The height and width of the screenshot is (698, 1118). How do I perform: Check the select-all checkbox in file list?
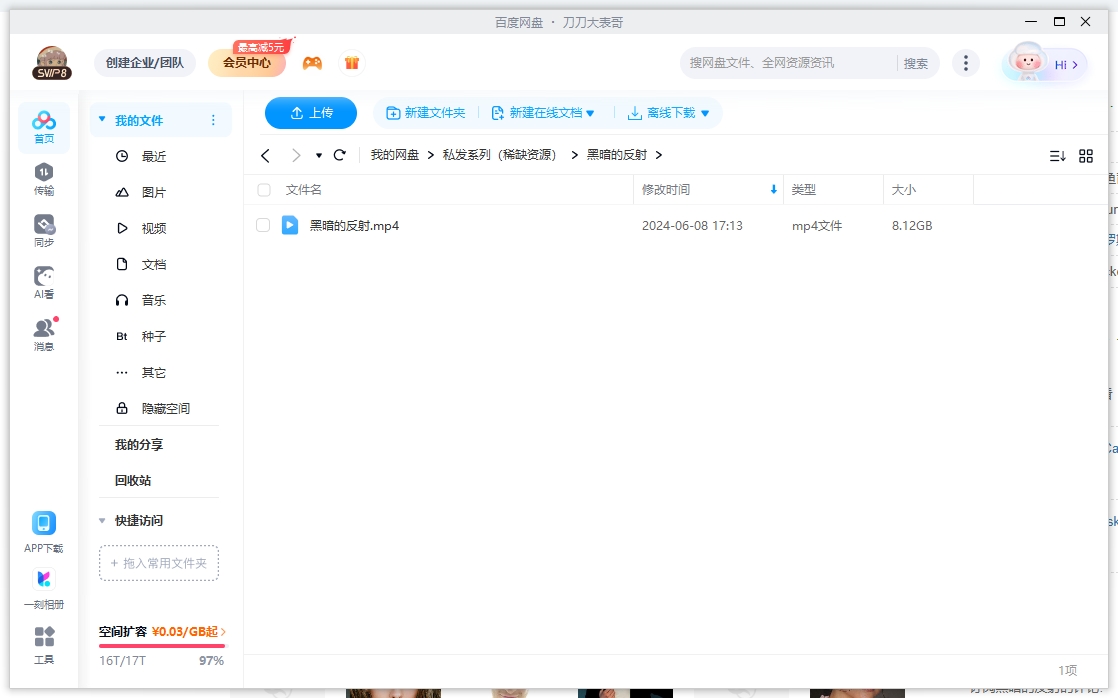tap(263, 189)
